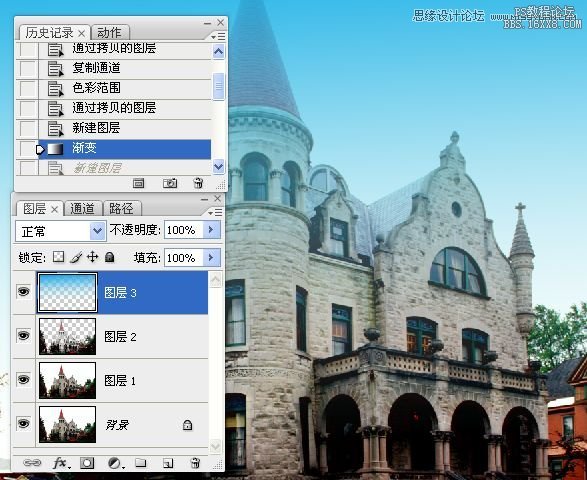
Task: Select 图层 1 layer name
Action: (120, 381)
